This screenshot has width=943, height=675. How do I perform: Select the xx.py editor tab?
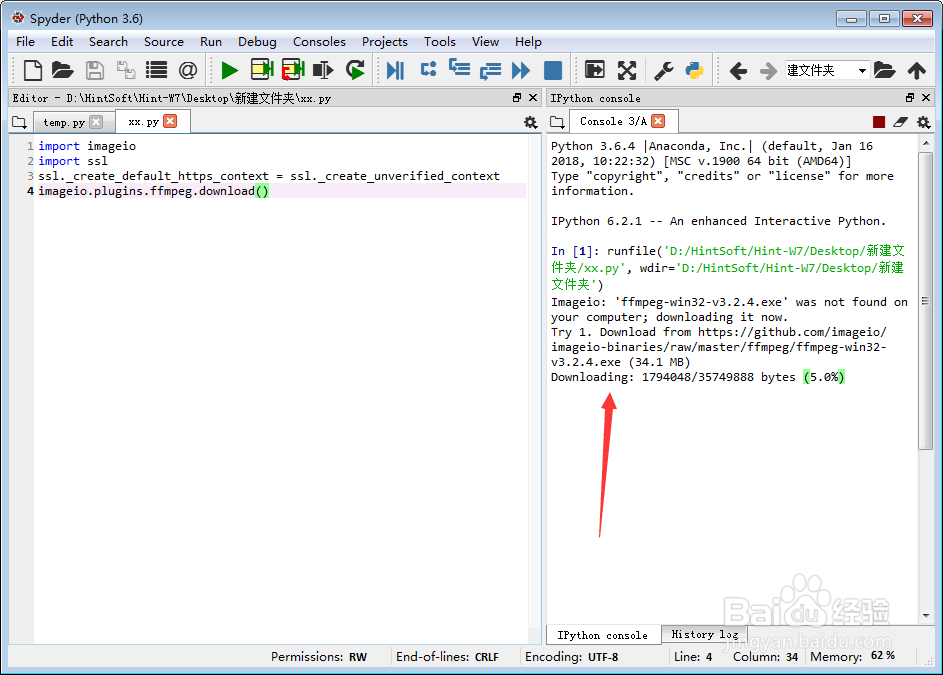coord(144,122)
